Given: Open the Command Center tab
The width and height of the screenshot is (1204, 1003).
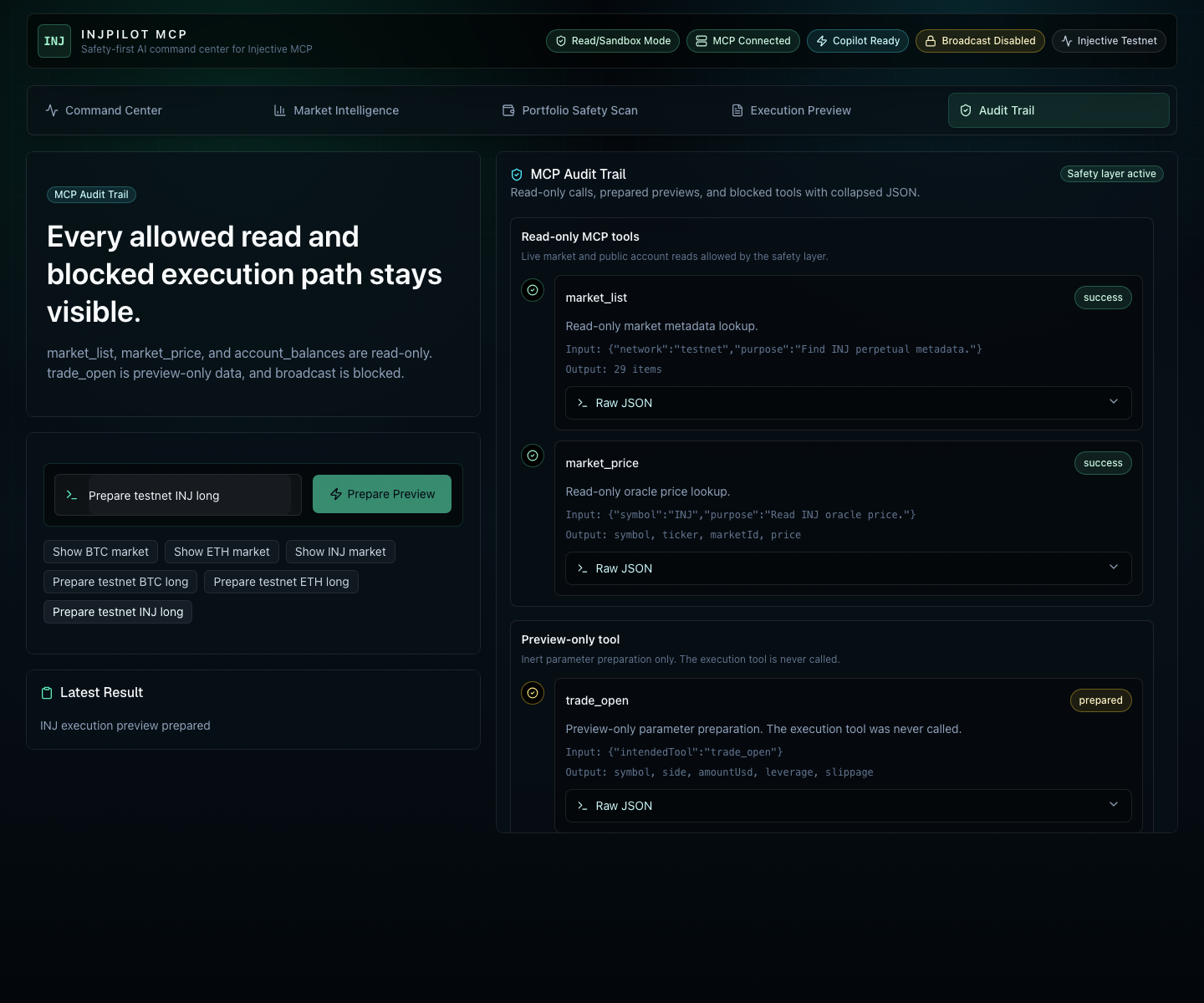Looking at the screenshot, I should pos(145,110).
